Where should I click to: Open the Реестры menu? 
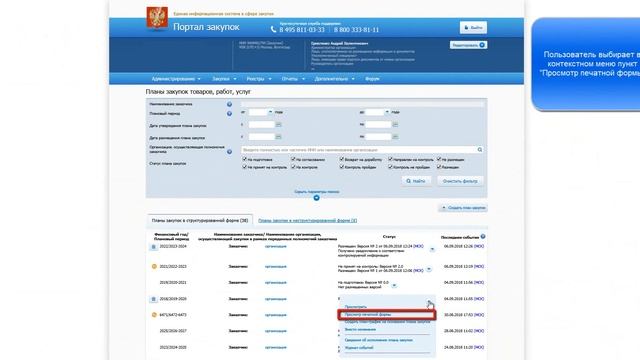point(259,79)
